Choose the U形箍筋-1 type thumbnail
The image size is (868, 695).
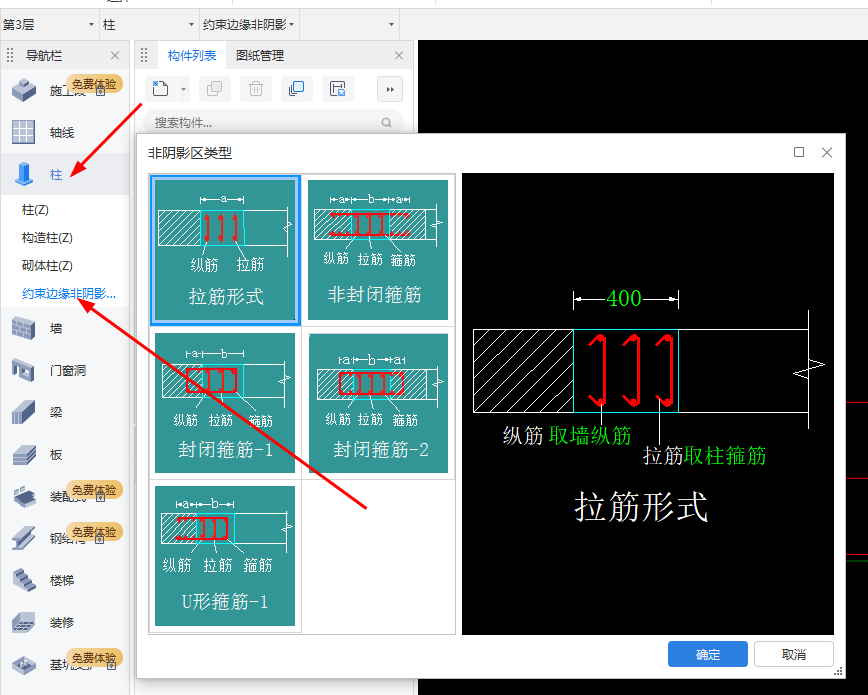(225, 555)
